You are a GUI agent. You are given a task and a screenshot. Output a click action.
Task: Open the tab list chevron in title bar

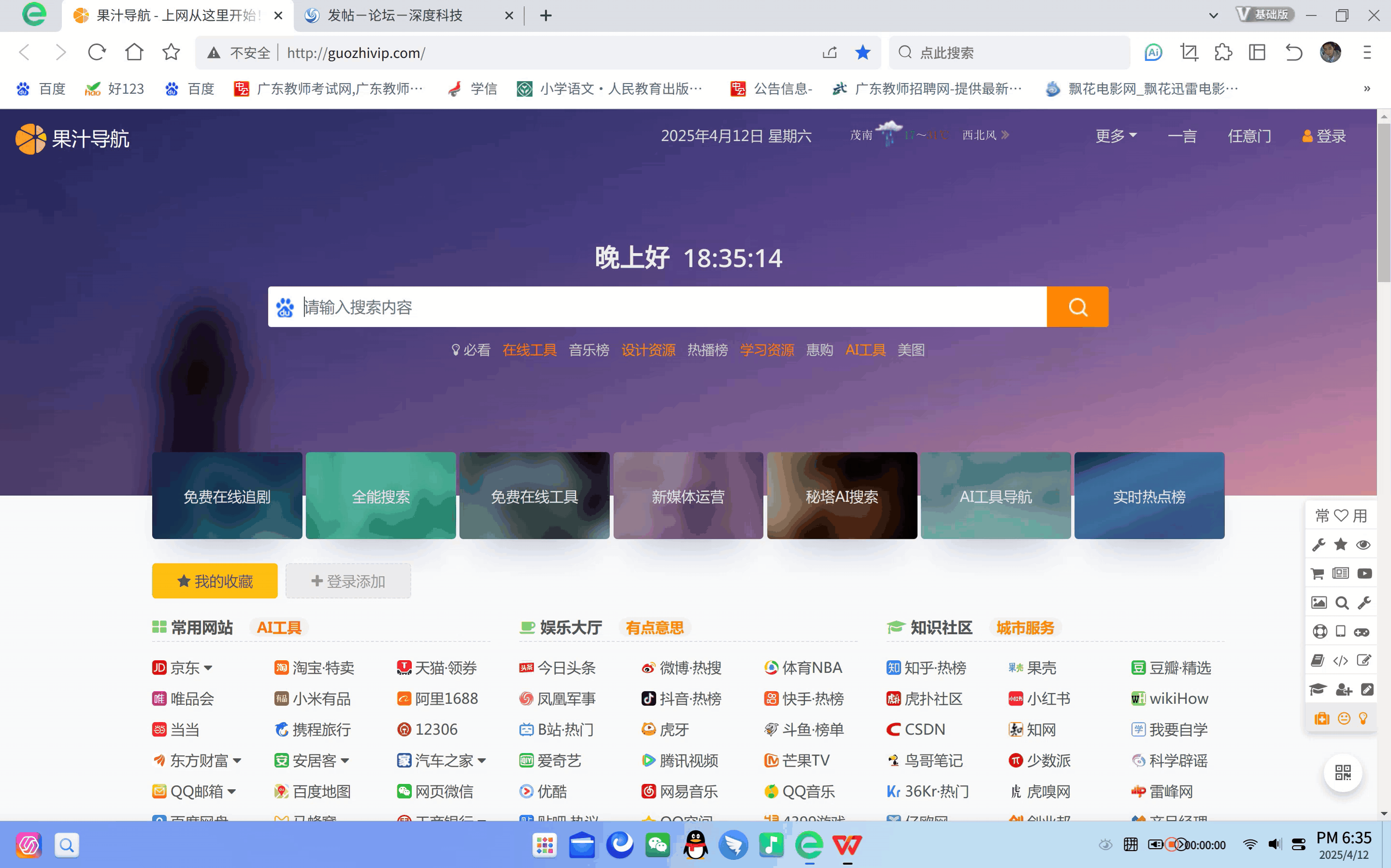[1213, 15]
